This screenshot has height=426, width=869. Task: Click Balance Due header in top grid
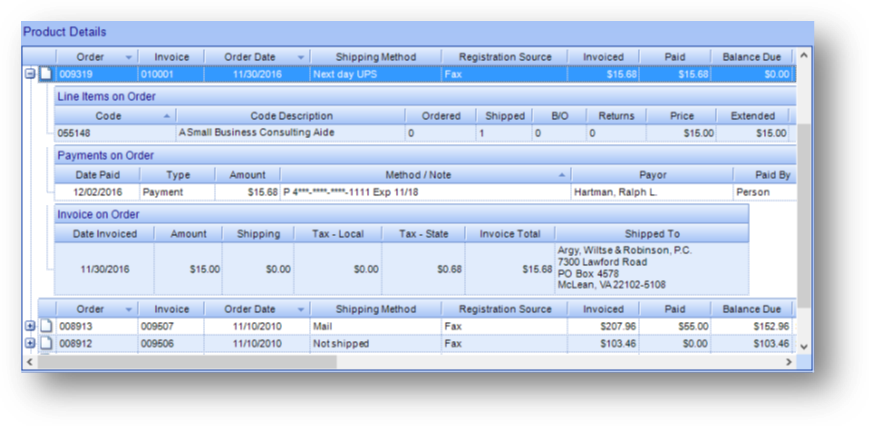coord(752,57)
